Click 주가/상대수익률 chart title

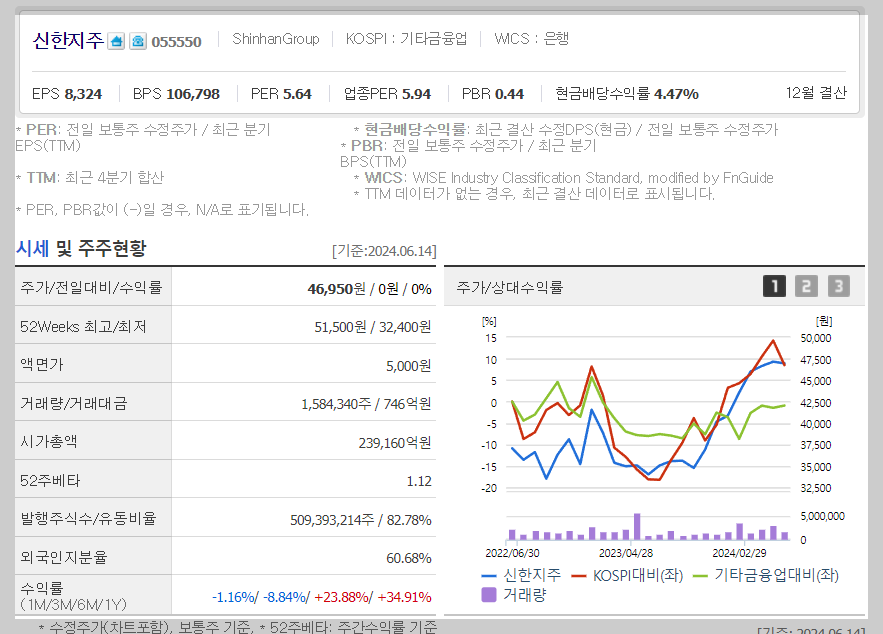pyautogui.click(x=510, y=288)
